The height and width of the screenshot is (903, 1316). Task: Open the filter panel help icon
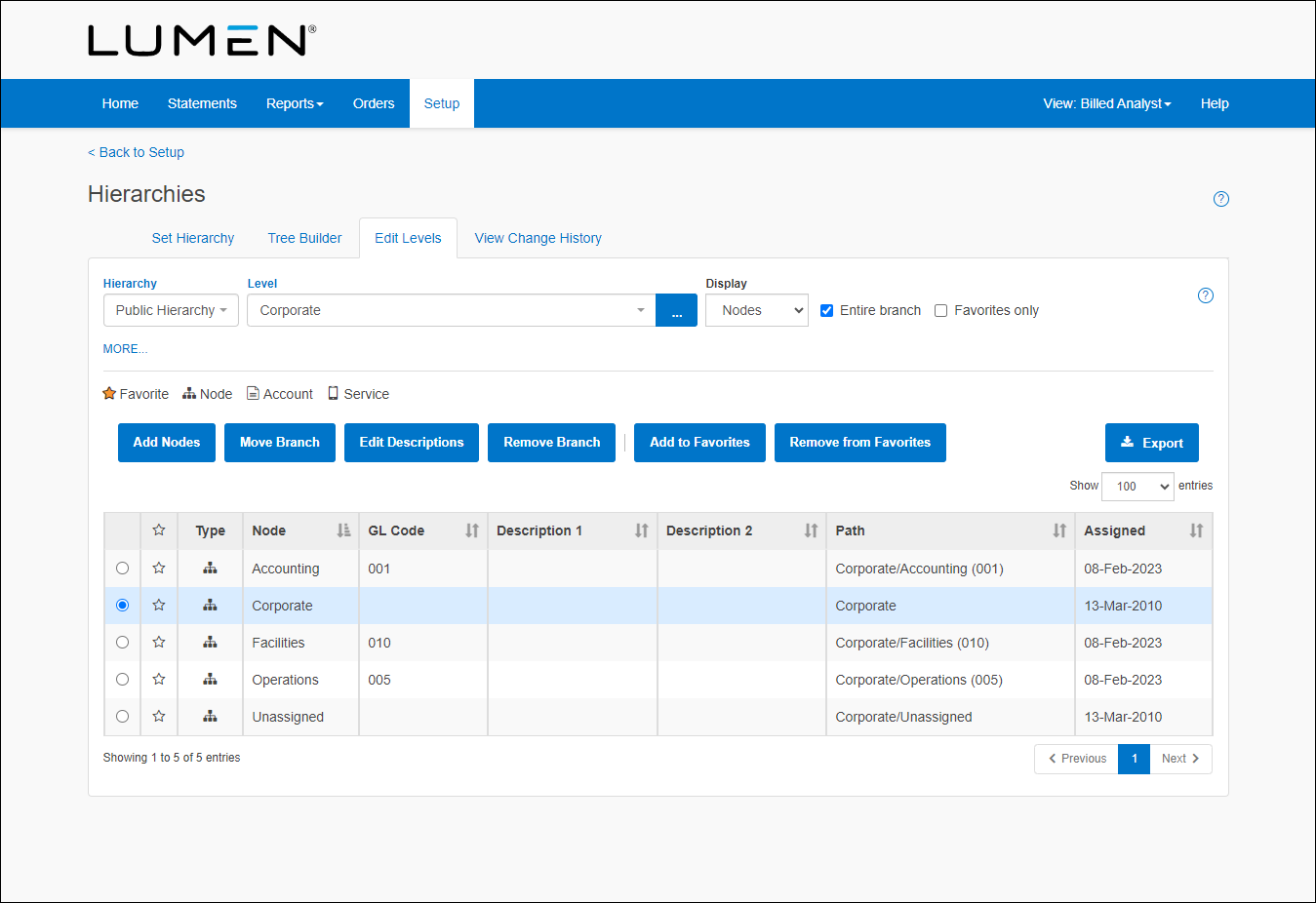point(1205,295)
